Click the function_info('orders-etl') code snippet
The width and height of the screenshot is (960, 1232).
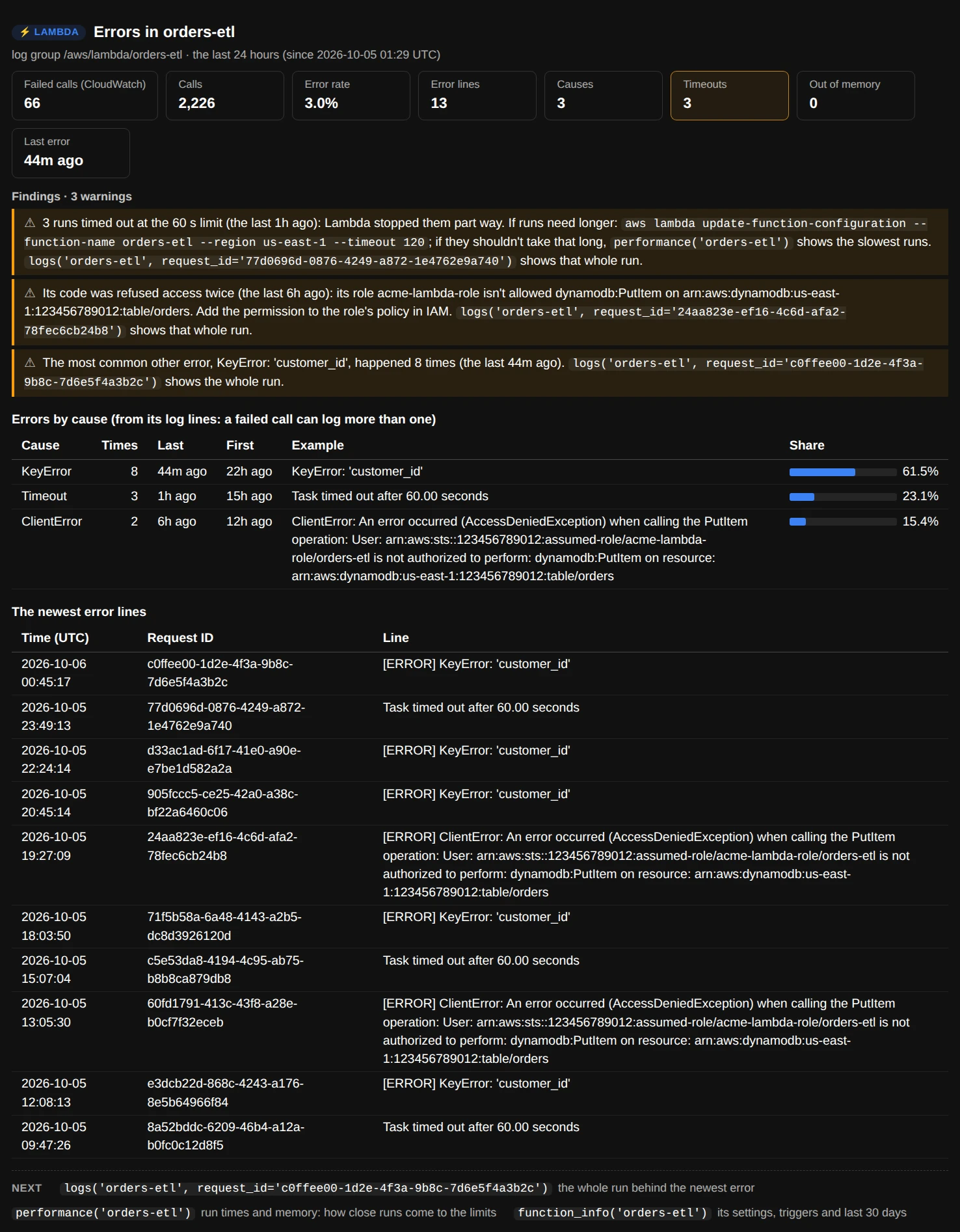(612, 1213)
